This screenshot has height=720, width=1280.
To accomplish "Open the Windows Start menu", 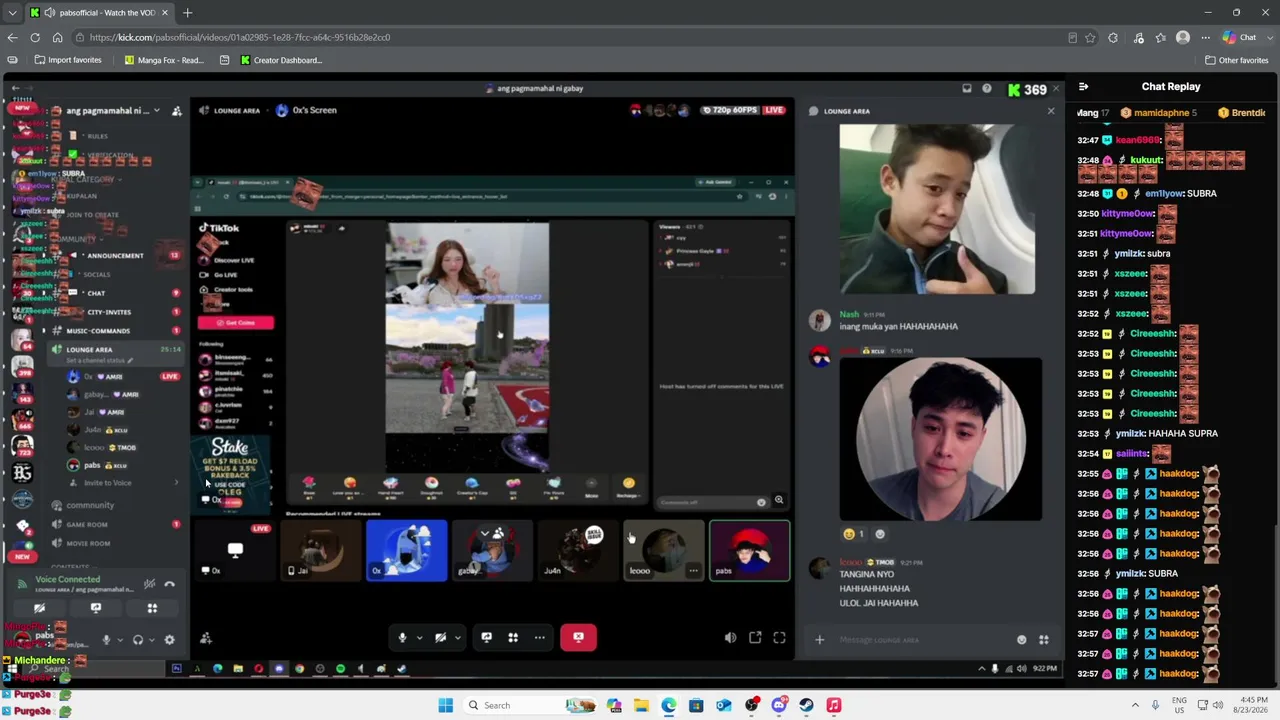I will click(445, 705).
